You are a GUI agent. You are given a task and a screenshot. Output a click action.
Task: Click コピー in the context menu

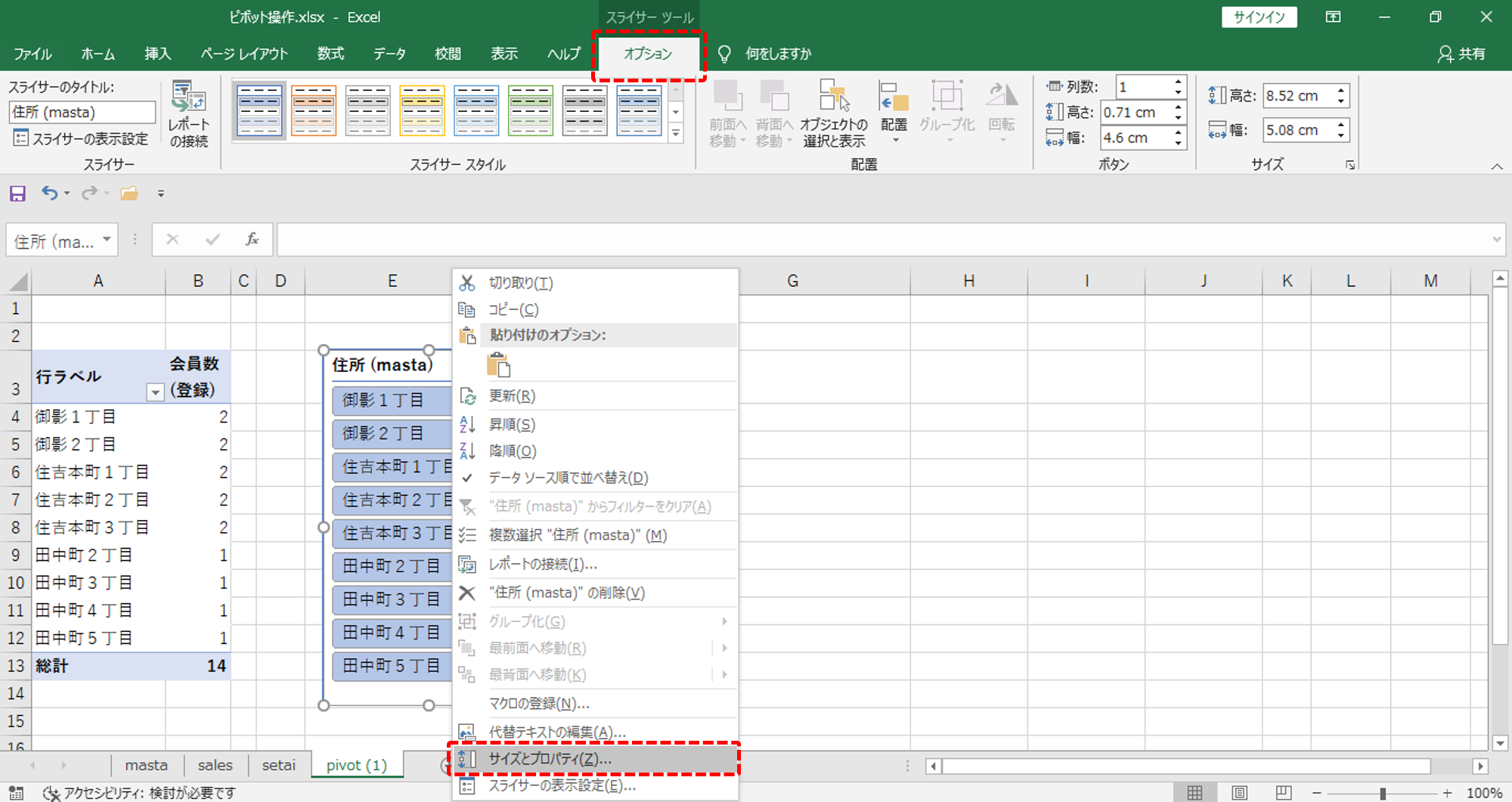595,310
